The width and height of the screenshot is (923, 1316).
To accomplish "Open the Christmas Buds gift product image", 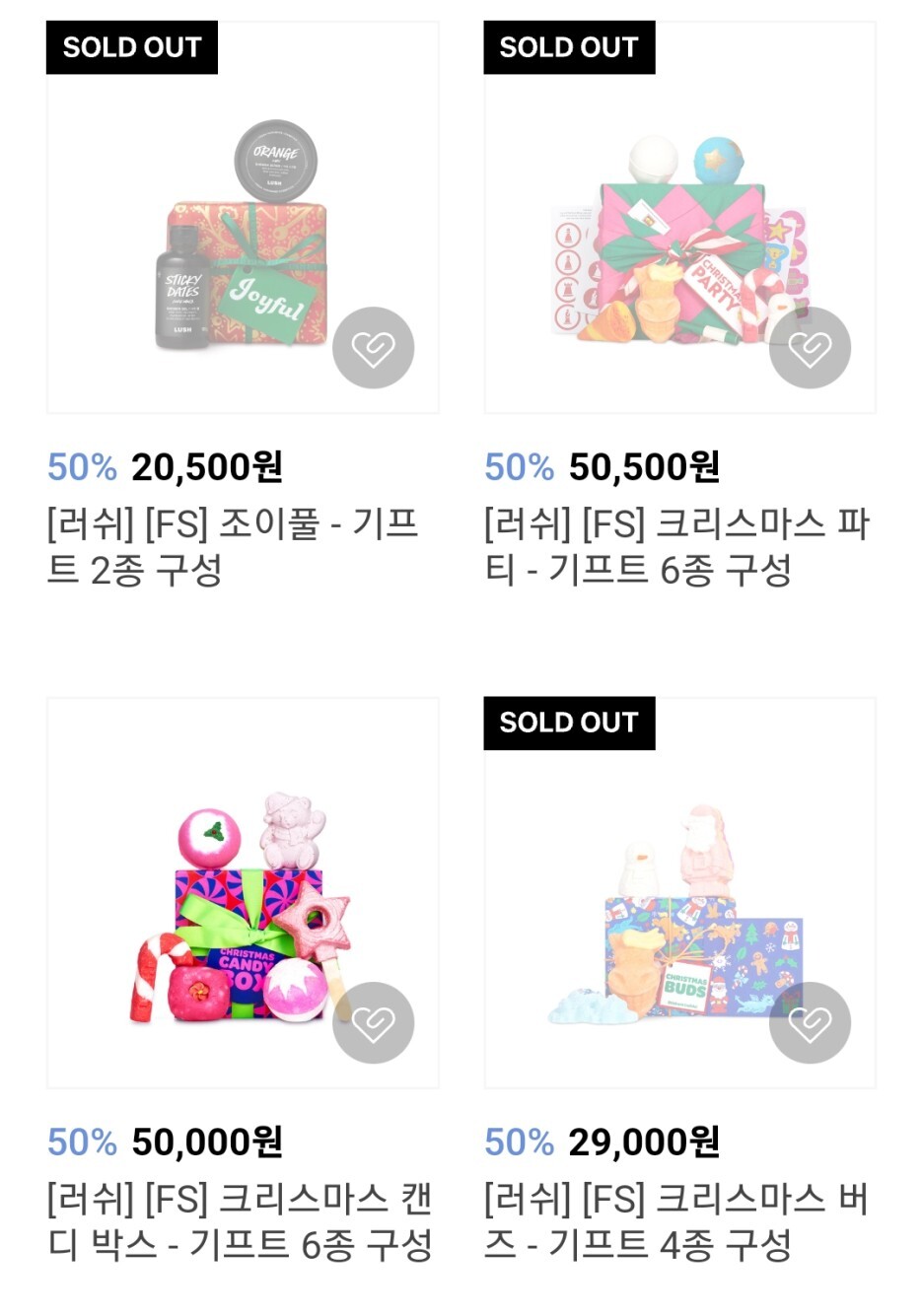I will coord(679,893).
